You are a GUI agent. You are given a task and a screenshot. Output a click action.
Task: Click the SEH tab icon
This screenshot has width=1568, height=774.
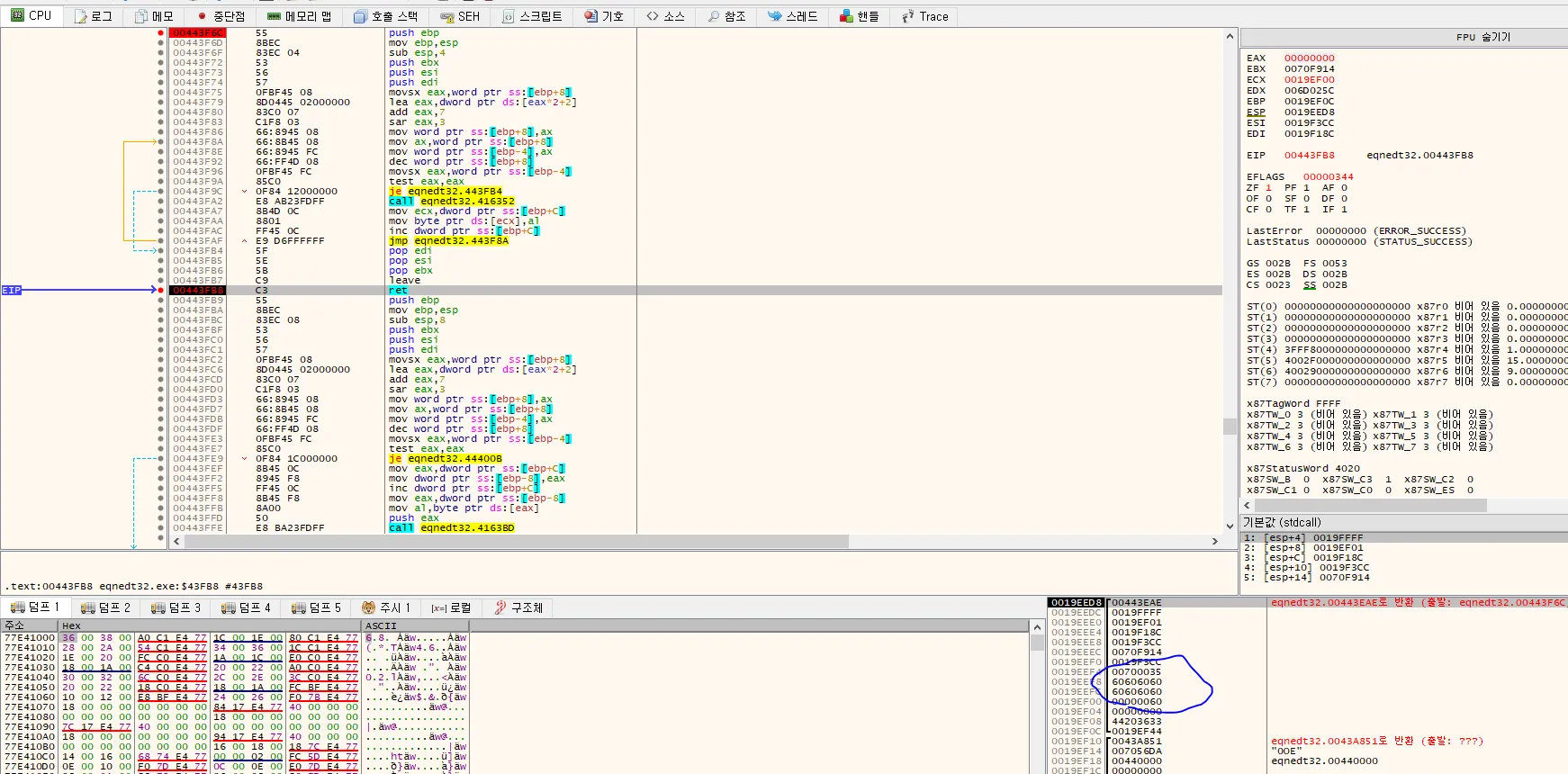pos(446,16)
